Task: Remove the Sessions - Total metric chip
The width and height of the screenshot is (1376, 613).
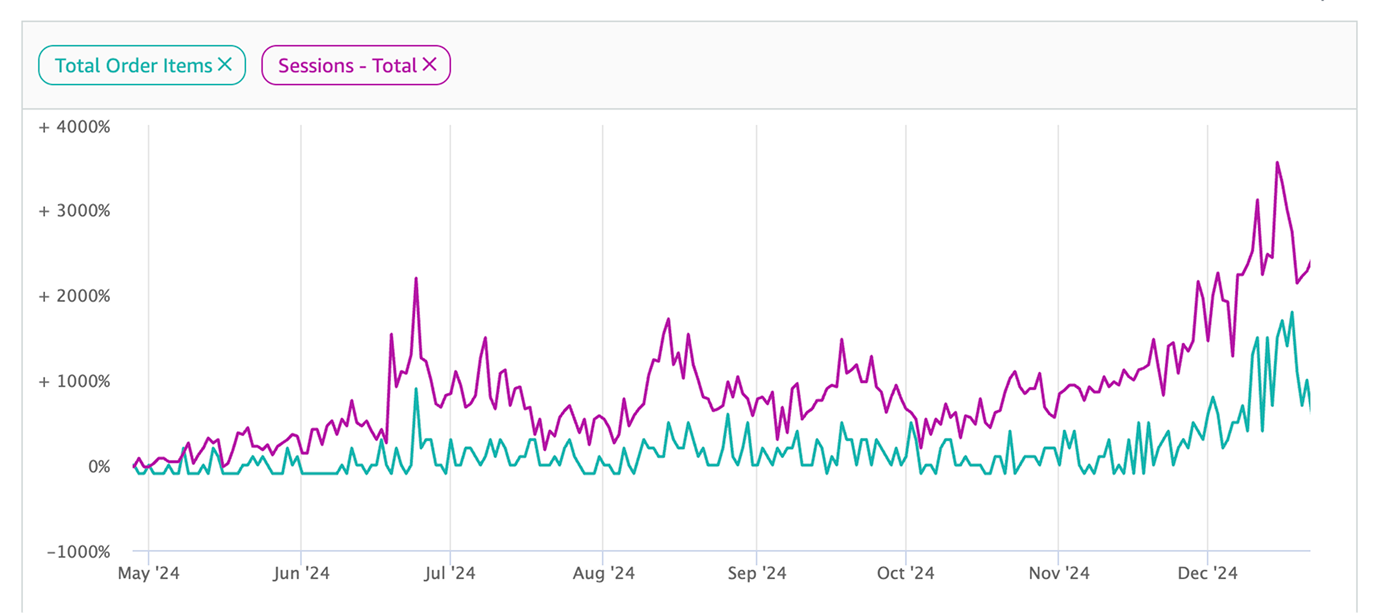Action: 430,65
